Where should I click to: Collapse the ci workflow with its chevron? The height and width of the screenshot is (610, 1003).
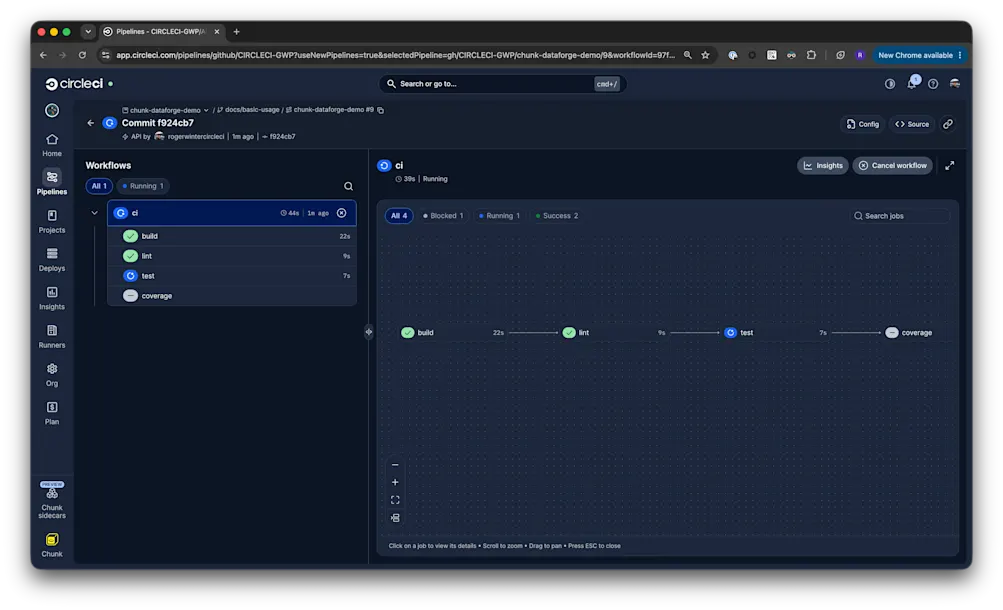pyautogui.click(x=95, y=213)
